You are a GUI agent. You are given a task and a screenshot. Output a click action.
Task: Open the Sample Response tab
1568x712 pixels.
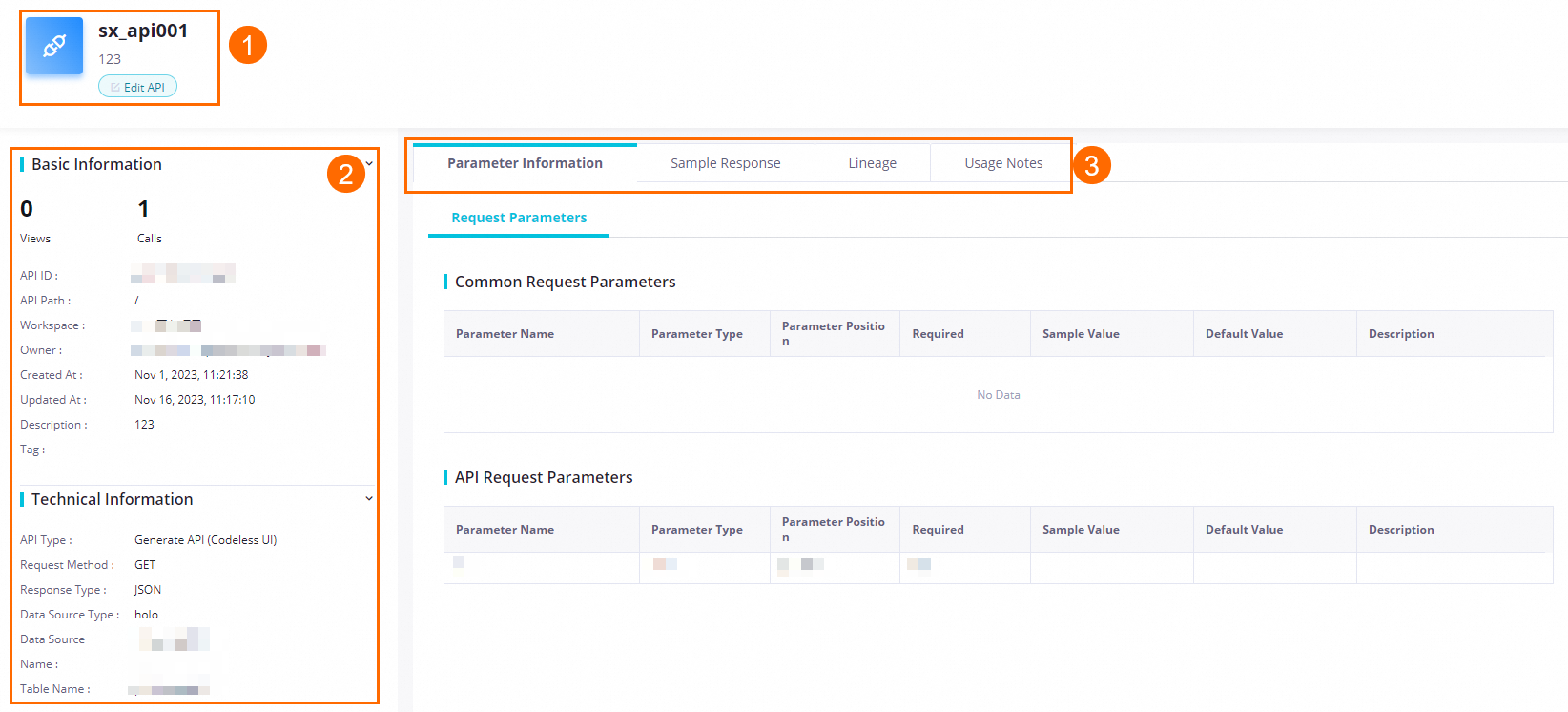(x=725, y=163)
